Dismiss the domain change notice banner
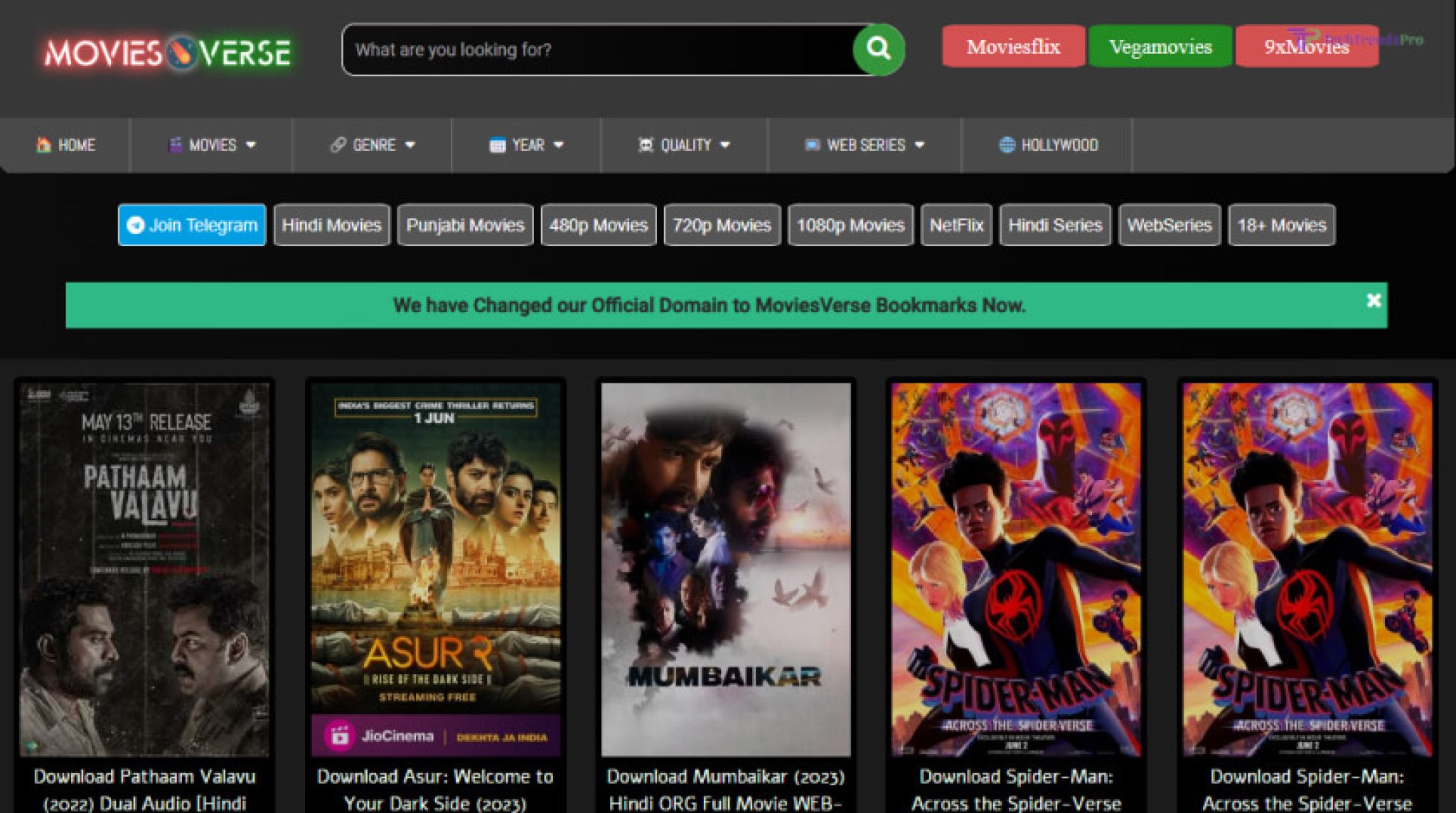The width and height of the screenshot is (1456, 813). coord(1373,300)
